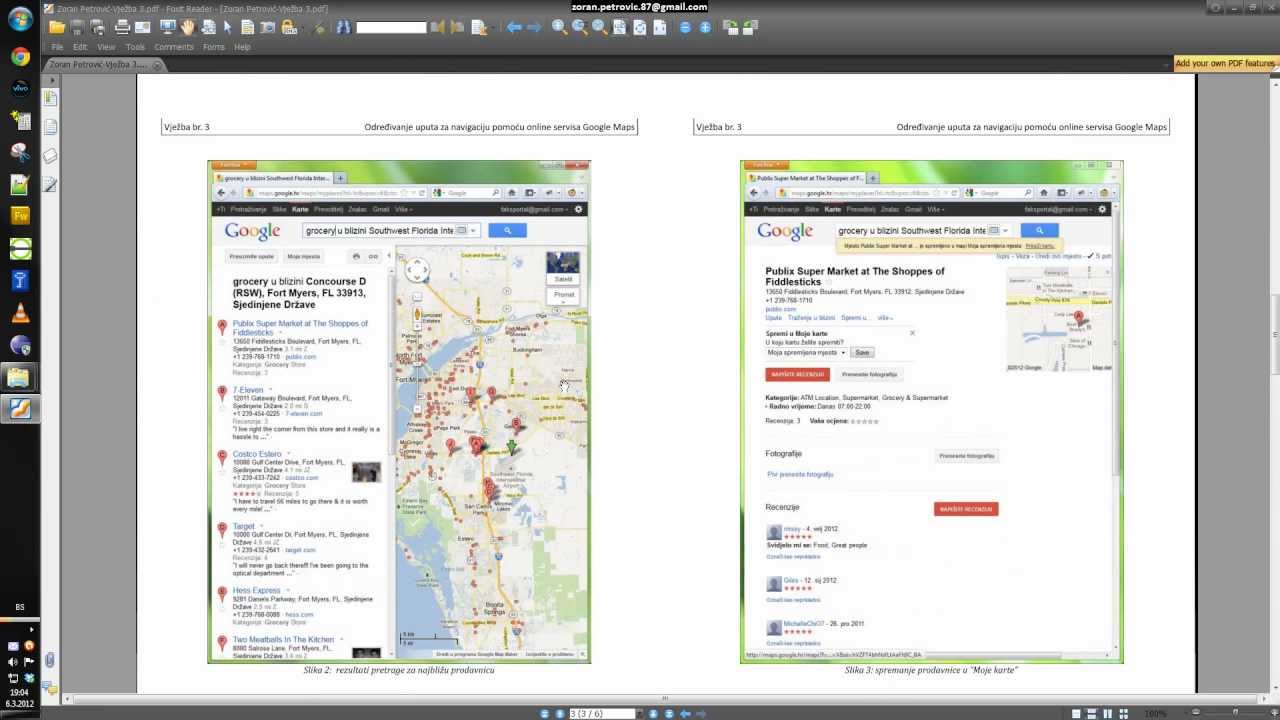Switch to single page layout icon
Screen dimensions: 1280x720
point(1076,713)
